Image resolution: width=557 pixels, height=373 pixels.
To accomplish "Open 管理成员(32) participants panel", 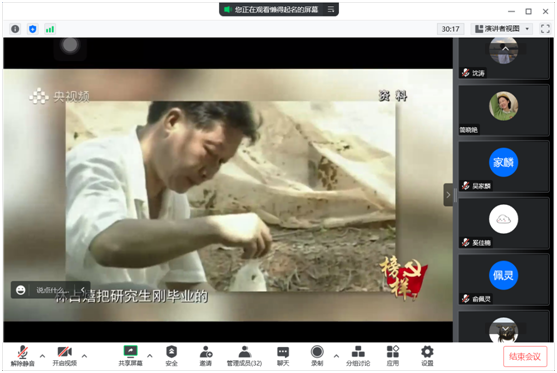I will tap(244, 356).
